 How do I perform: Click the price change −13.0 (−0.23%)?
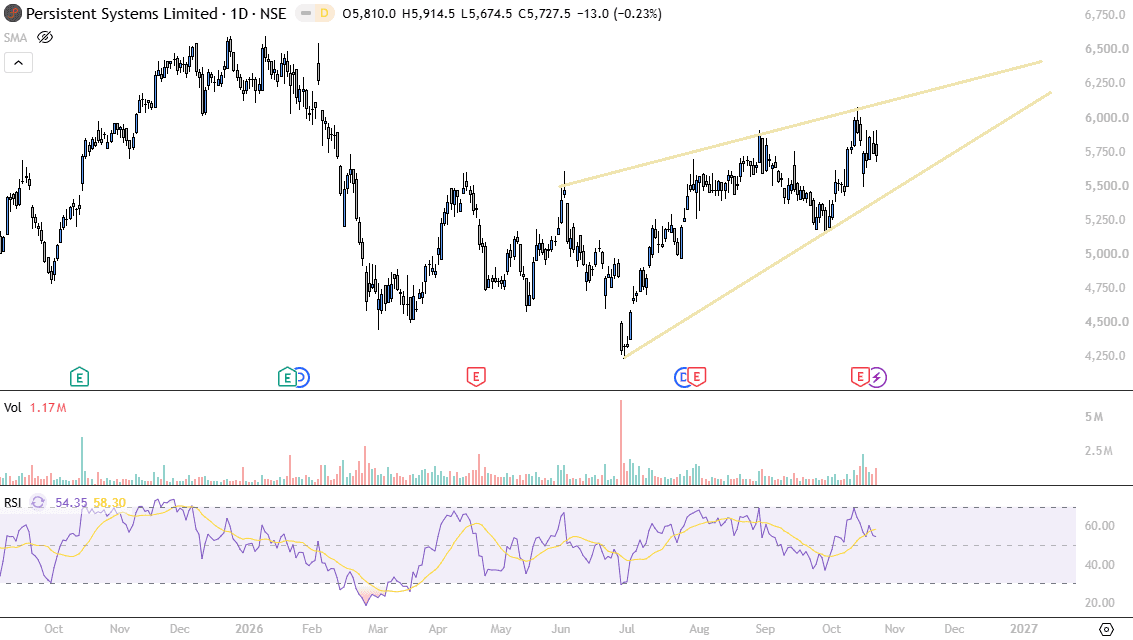point(619,14)
